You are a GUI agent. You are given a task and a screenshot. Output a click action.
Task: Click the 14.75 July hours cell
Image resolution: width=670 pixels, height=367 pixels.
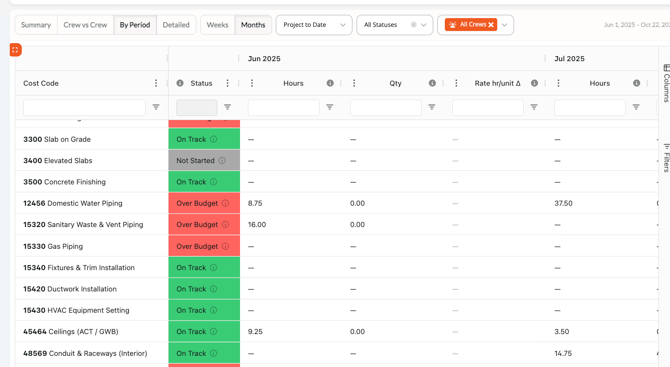tap(563, 353)
